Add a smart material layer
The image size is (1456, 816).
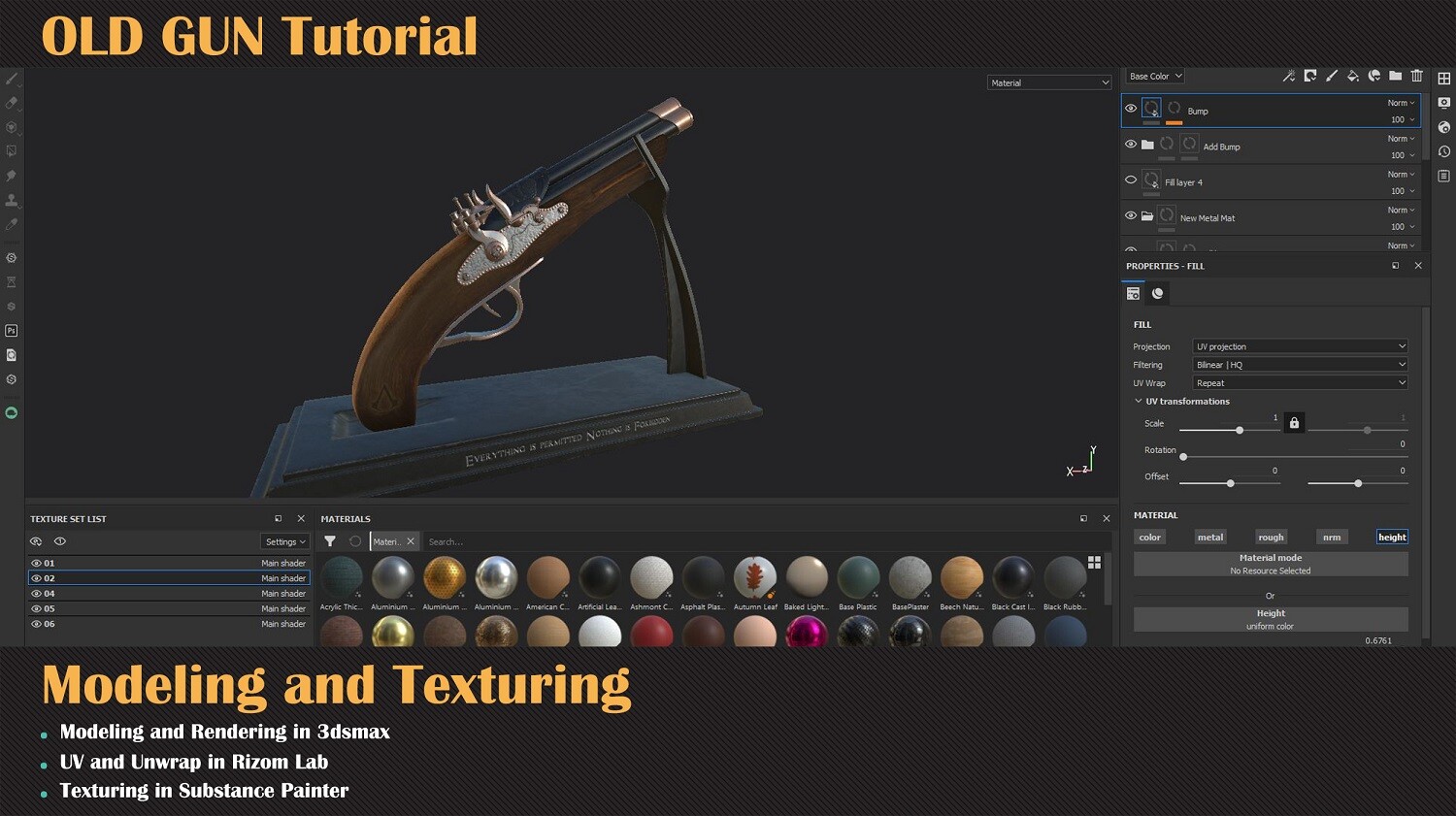pos(1374,76)
